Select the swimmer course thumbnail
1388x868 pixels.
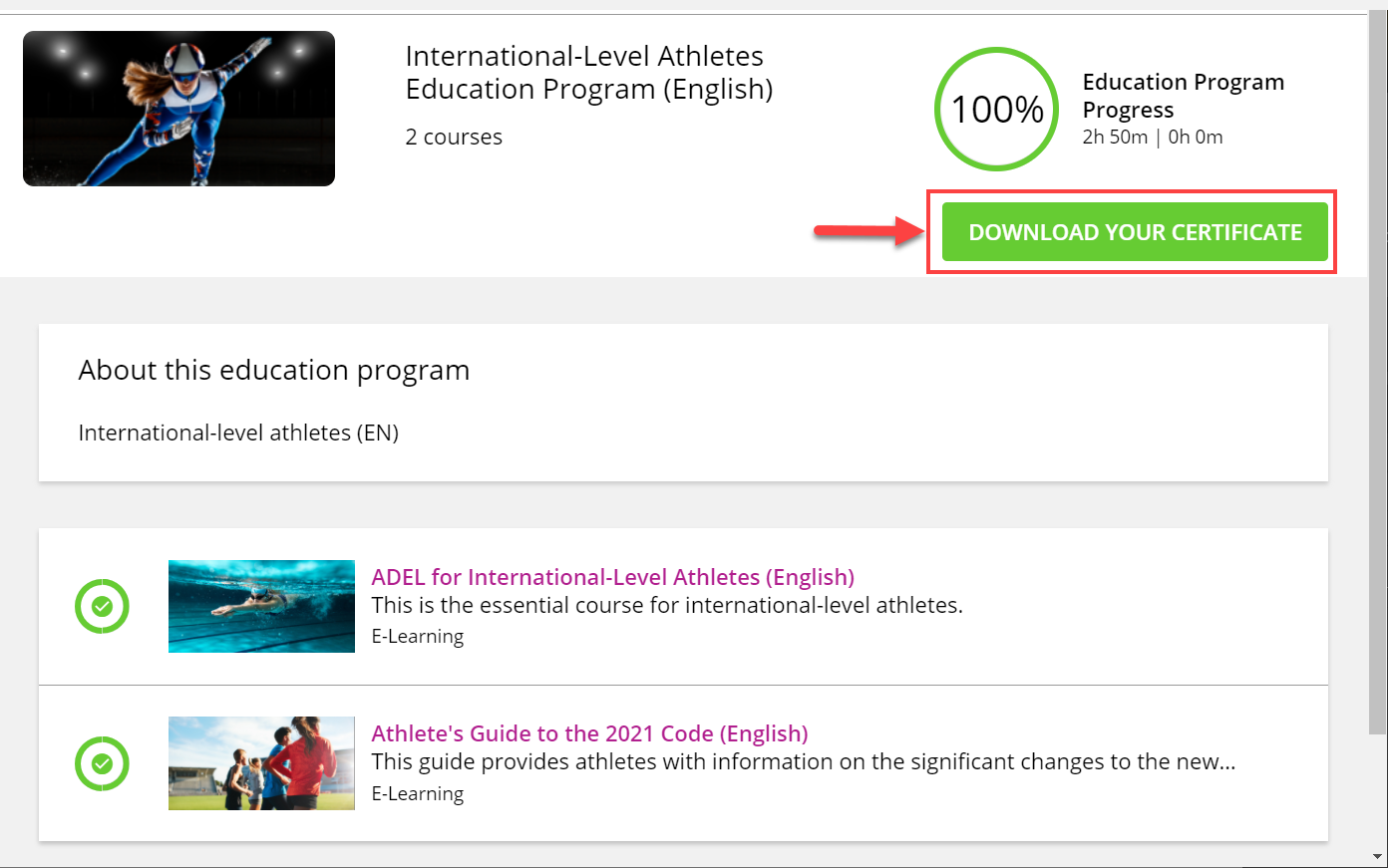point(261,606)
